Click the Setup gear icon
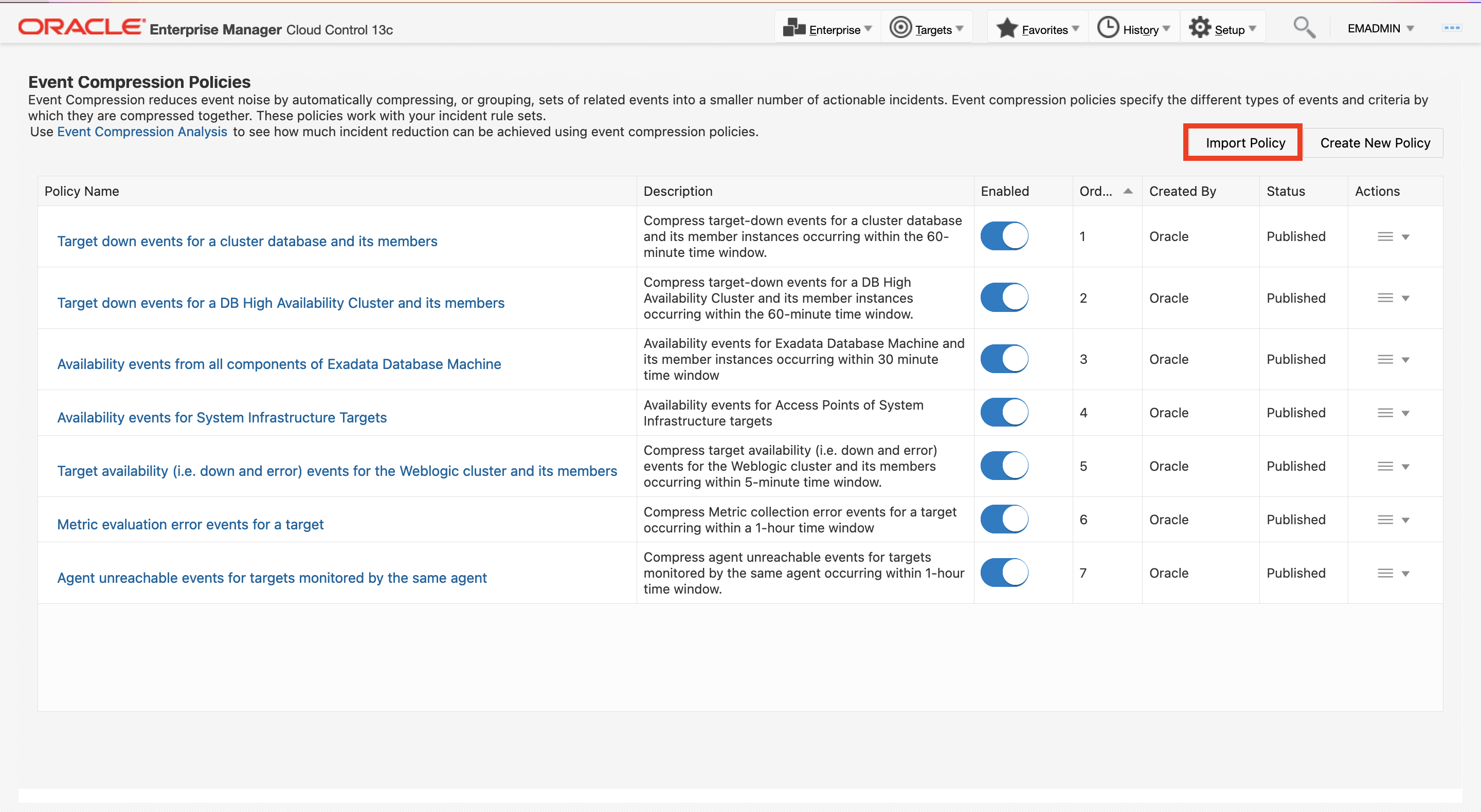1481x812 pixels. point(1200,28)
